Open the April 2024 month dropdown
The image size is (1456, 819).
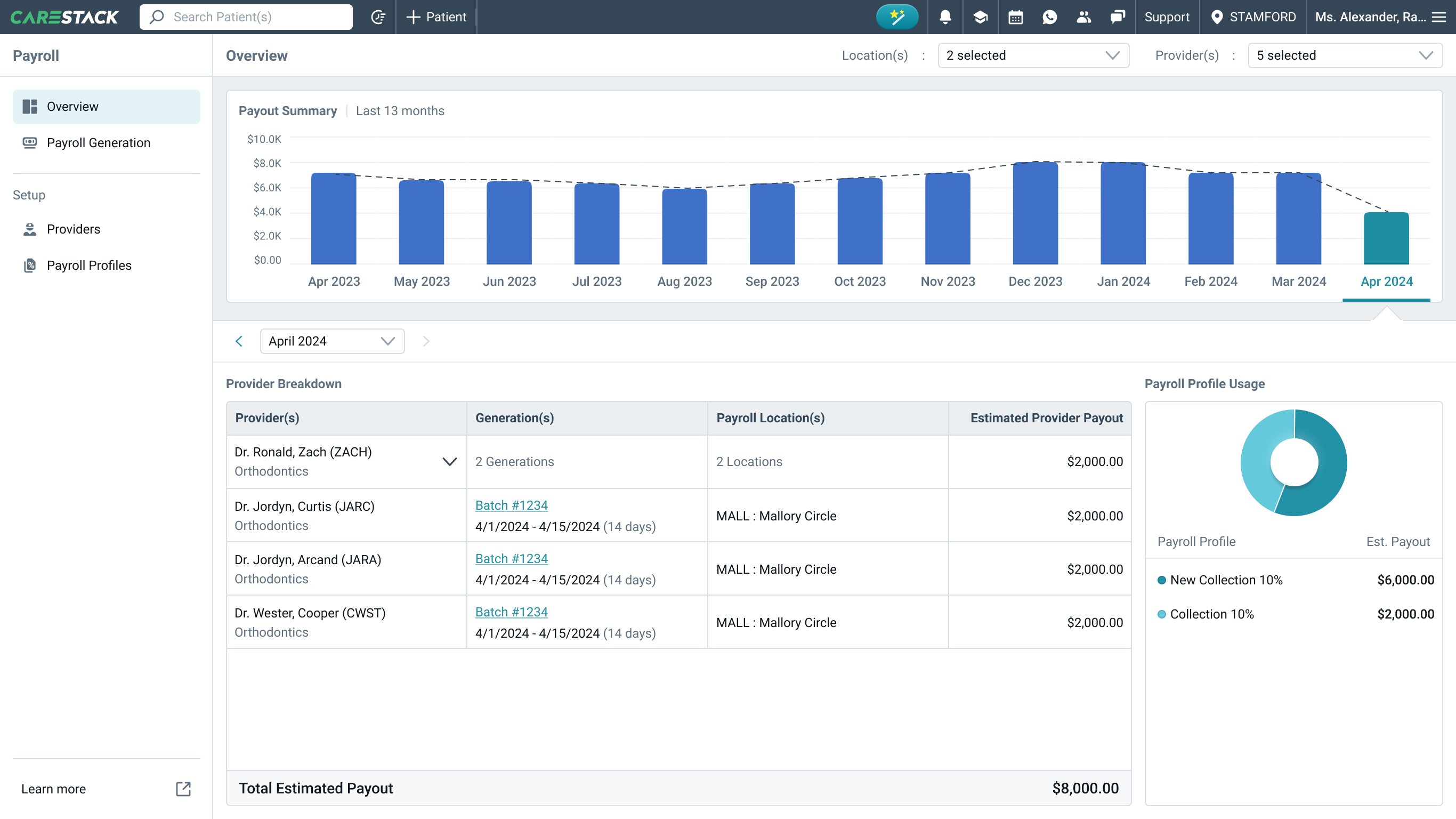pos(333,341)
